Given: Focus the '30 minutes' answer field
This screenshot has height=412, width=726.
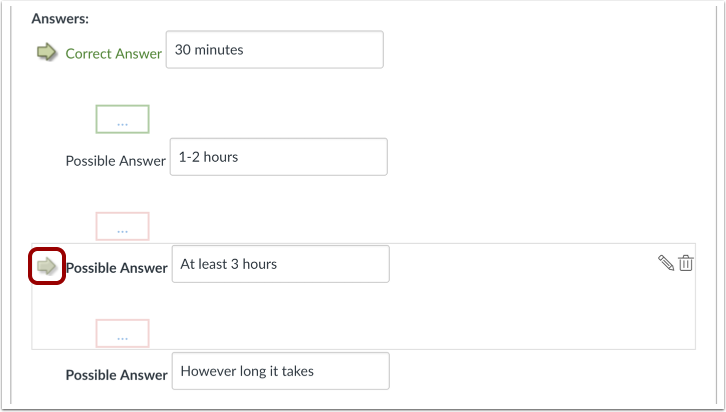Looking at the screenshot, I should coord(273,49).
